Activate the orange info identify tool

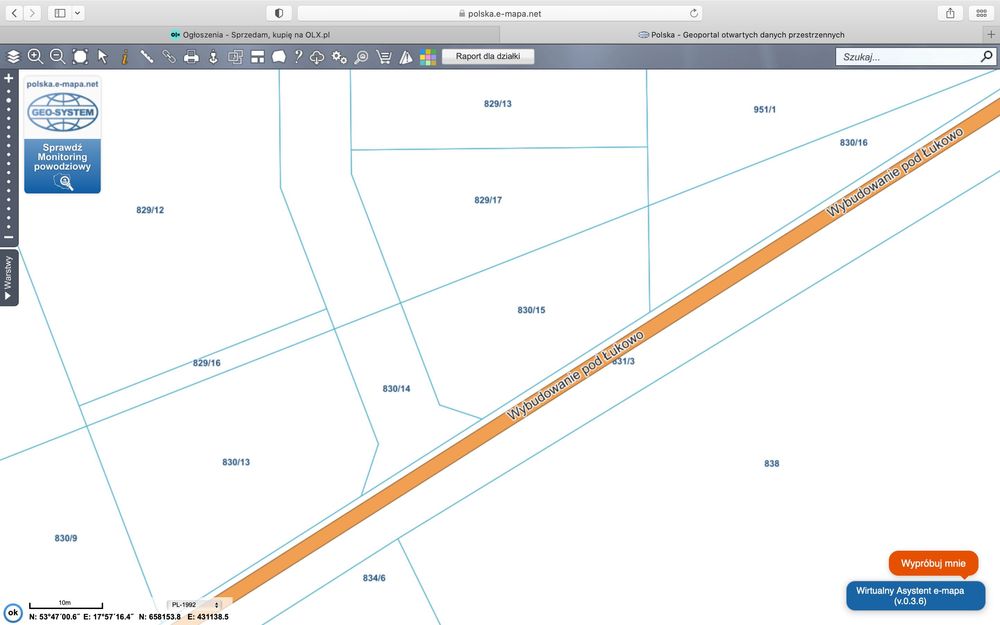124,57
